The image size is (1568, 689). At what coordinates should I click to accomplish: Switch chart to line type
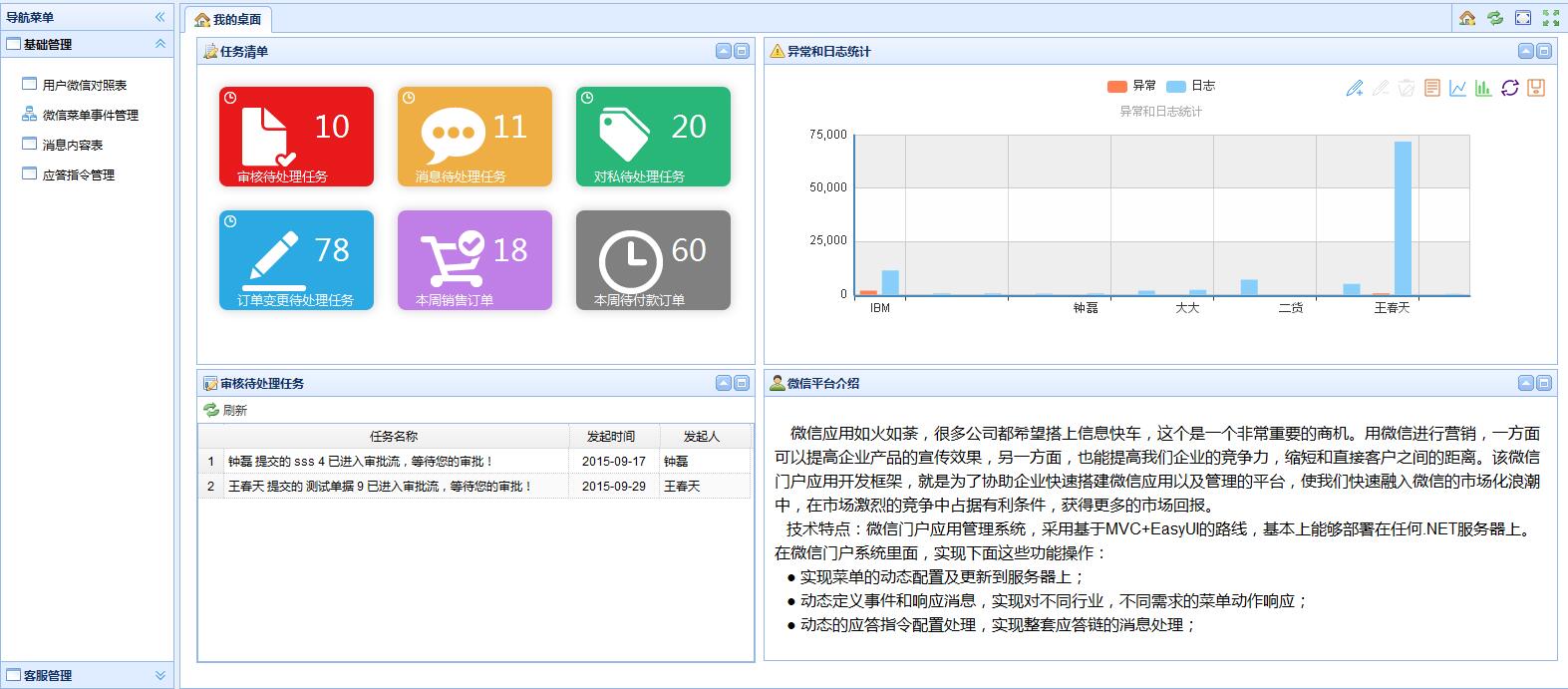(1458, 88)
